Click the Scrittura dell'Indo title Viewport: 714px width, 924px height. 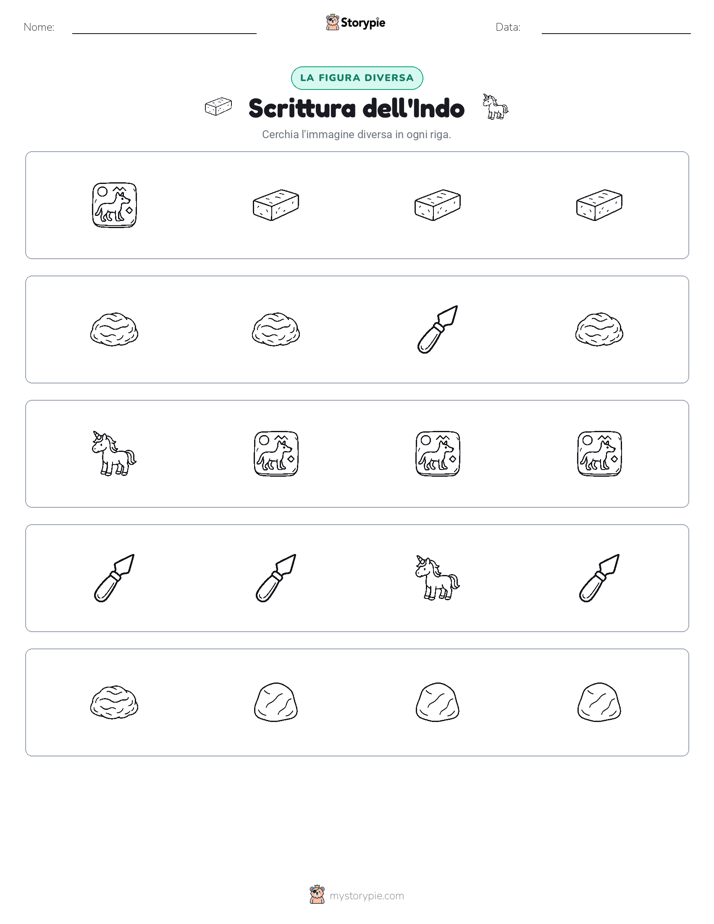coord(356,108)
